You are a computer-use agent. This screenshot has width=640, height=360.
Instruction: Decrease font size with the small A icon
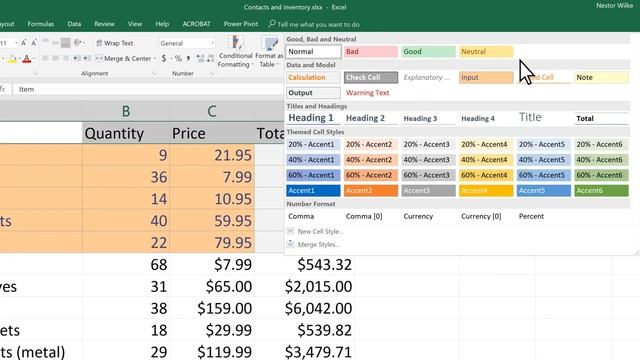pyautogui.click(x=34, y=43)
